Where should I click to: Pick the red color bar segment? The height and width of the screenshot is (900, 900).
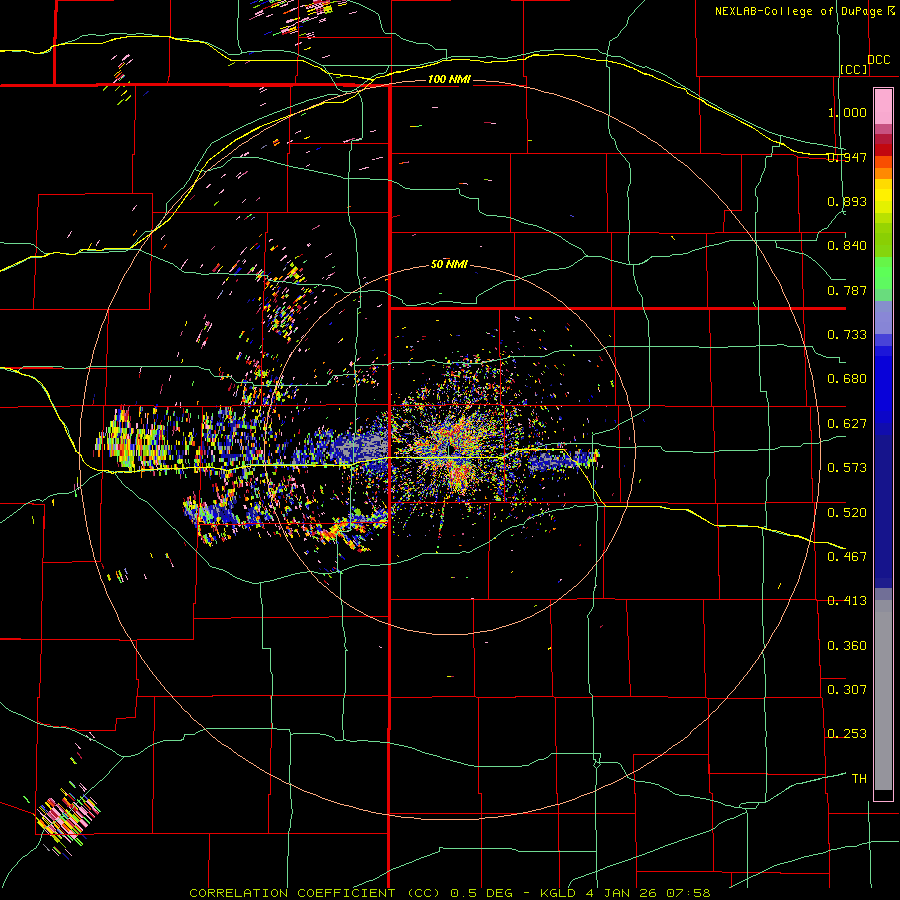883,150
